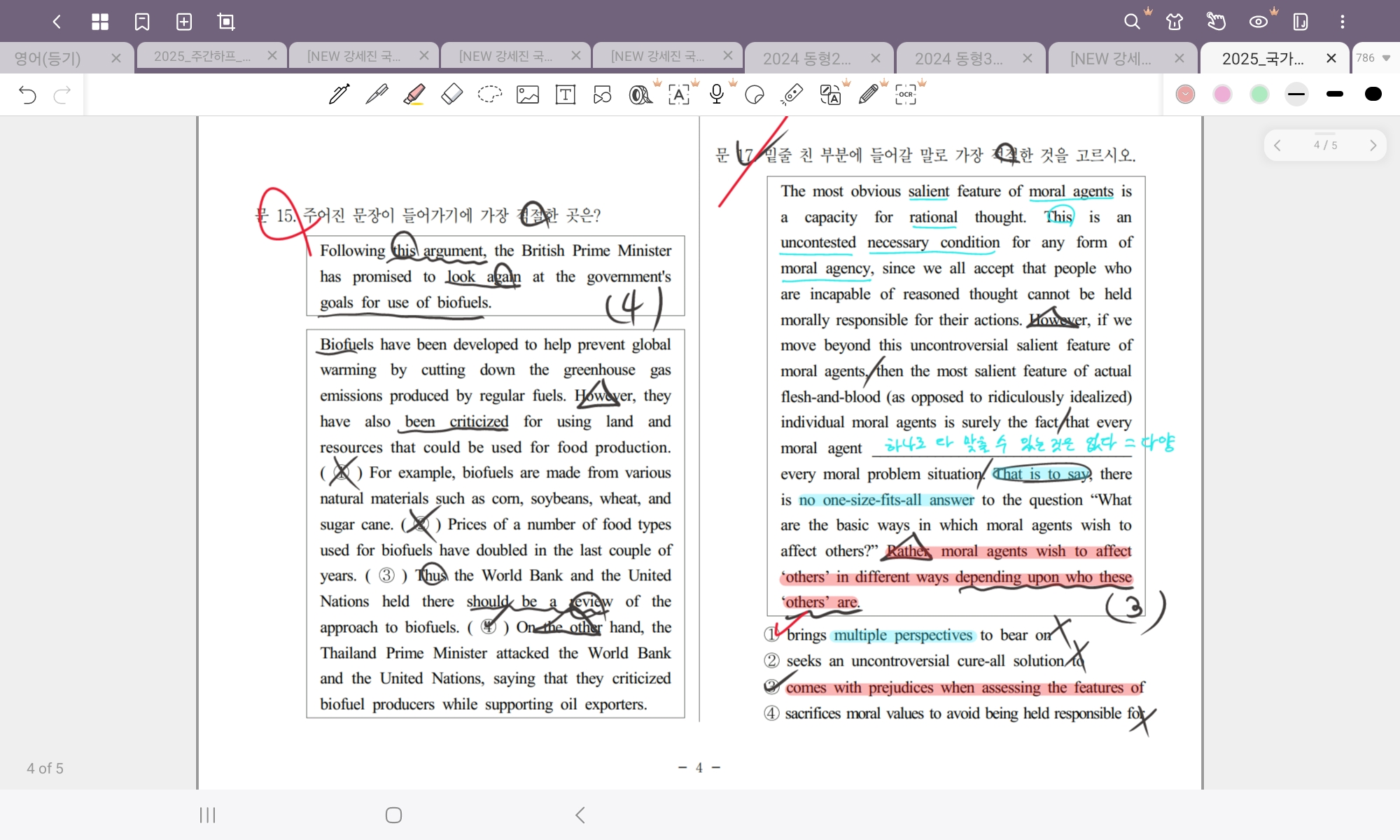Go to next page with right chevron
This screenshot has width=1400, height=840.
[1373, 145]
